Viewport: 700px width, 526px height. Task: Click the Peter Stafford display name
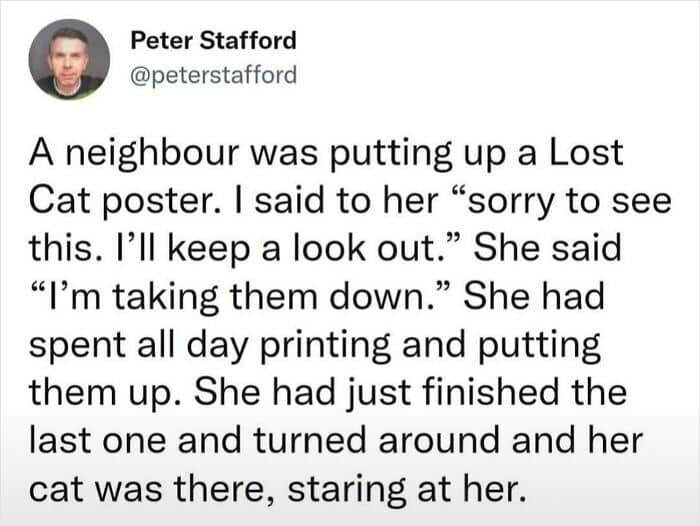point(213,41)
